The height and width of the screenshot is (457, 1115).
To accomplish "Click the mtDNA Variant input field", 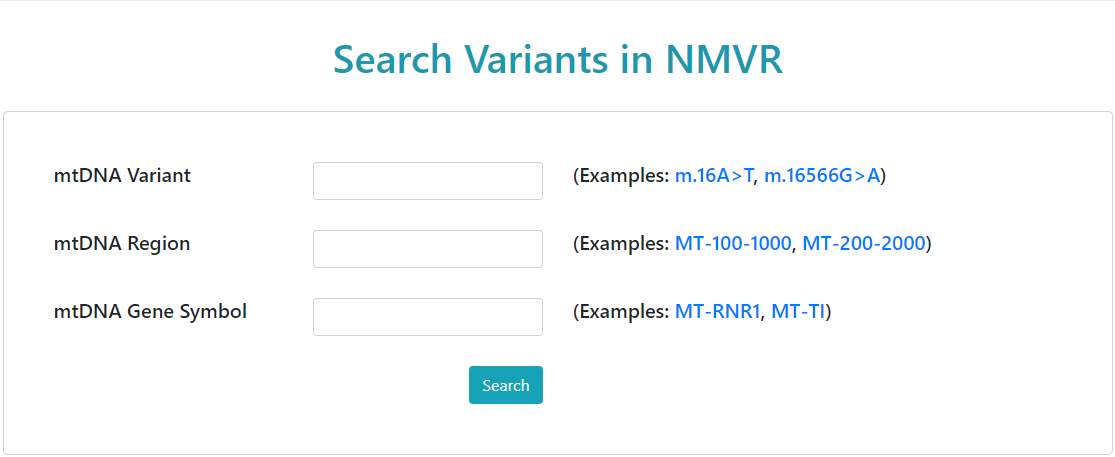I will click(427, 181).
